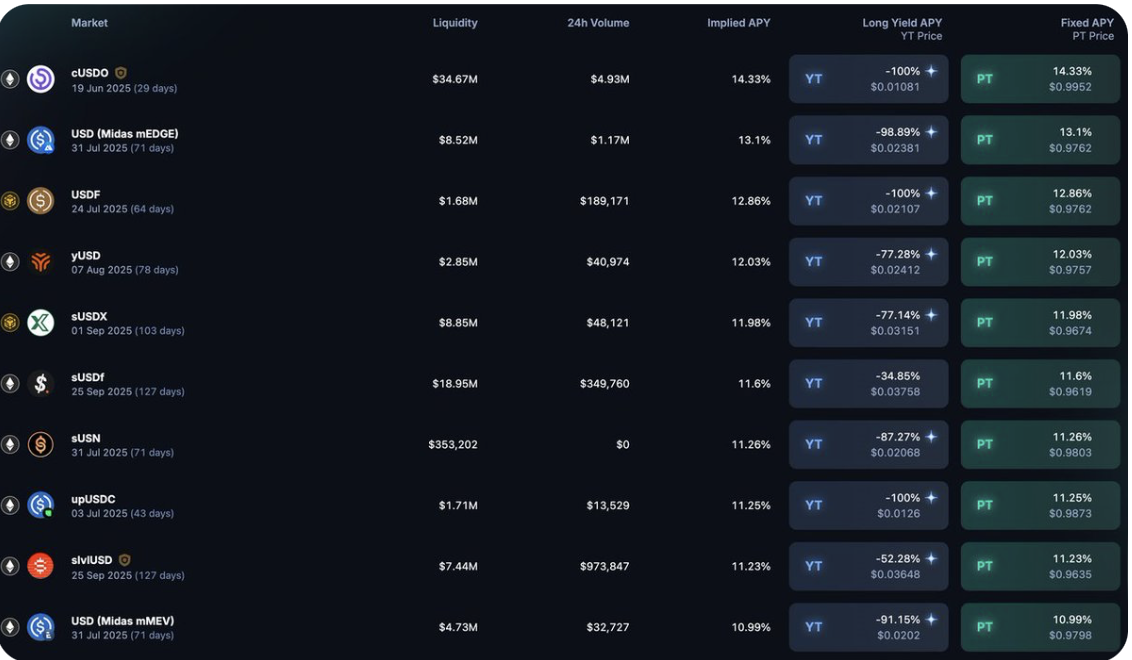Click the sUSDf dollar token icon
Screen dimensions: 1132x660
tap(40, 384)
